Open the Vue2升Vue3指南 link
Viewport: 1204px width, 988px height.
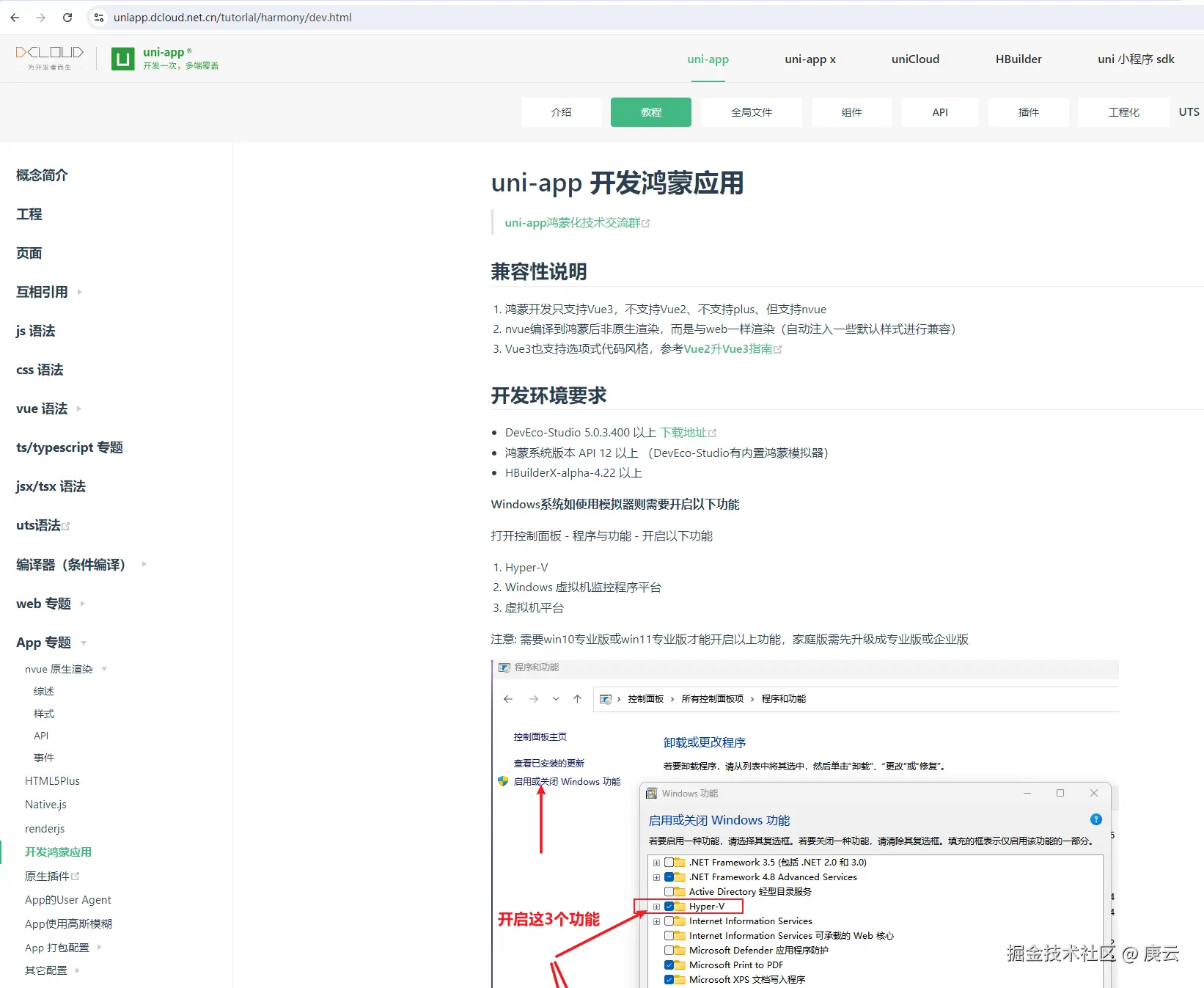click(x=733, y=349)
